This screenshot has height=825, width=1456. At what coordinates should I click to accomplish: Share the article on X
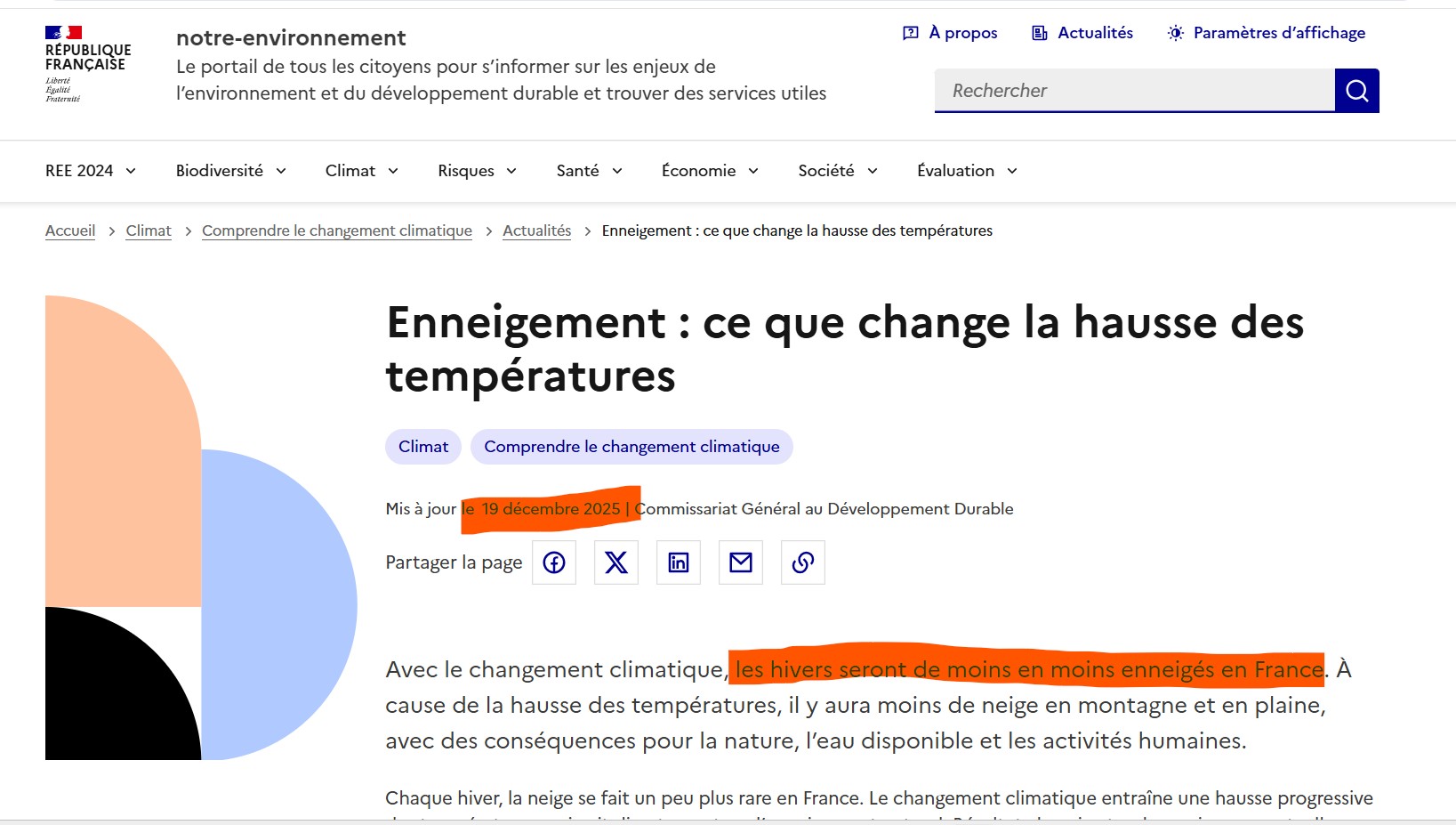616,562
